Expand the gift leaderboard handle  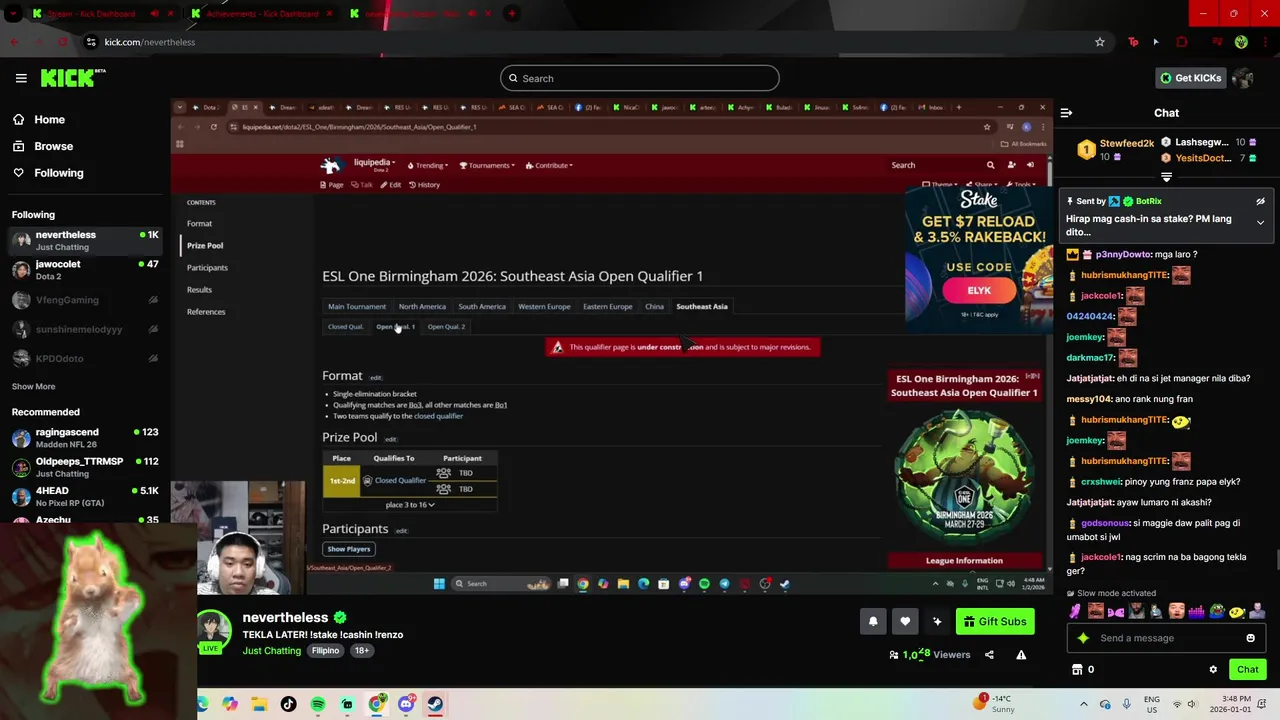coord(1166,177)
